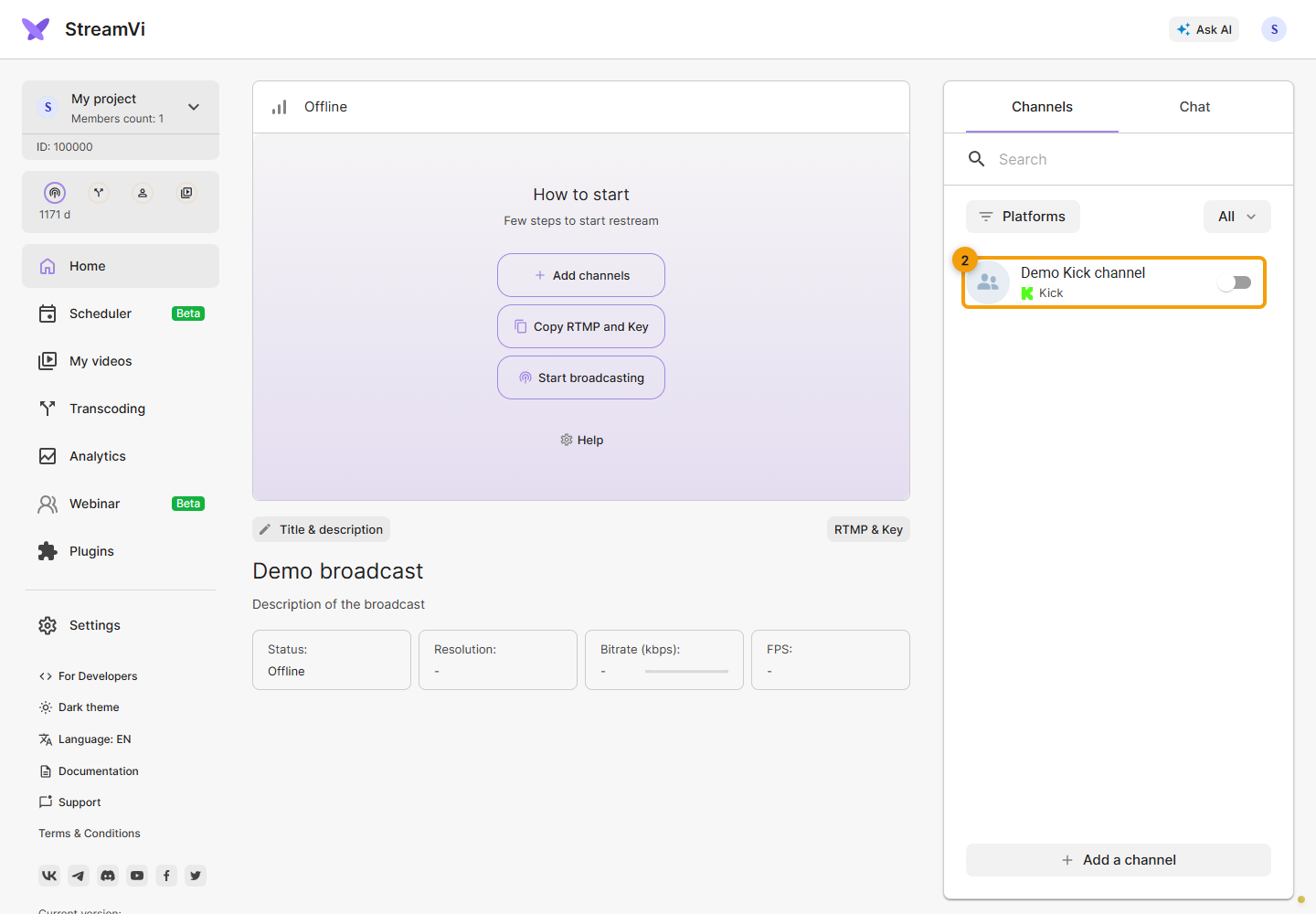Open RTMP & Key
Image resolution: width=1316 pixels, height=914 pixels.
868,529
